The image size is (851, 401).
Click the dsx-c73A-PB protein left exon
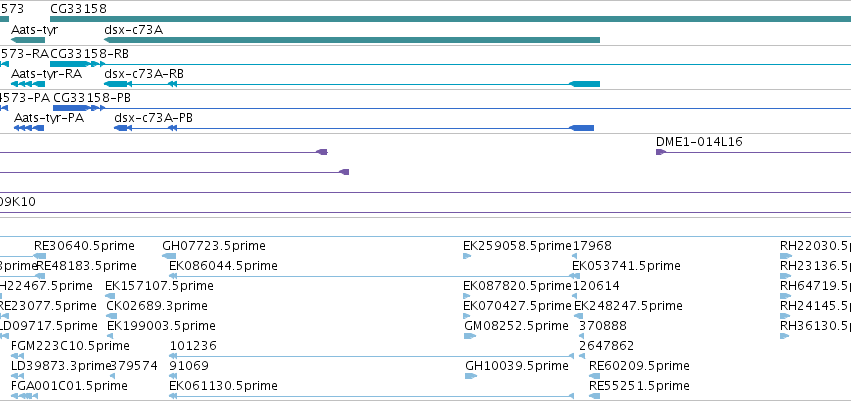coord(120,128)
